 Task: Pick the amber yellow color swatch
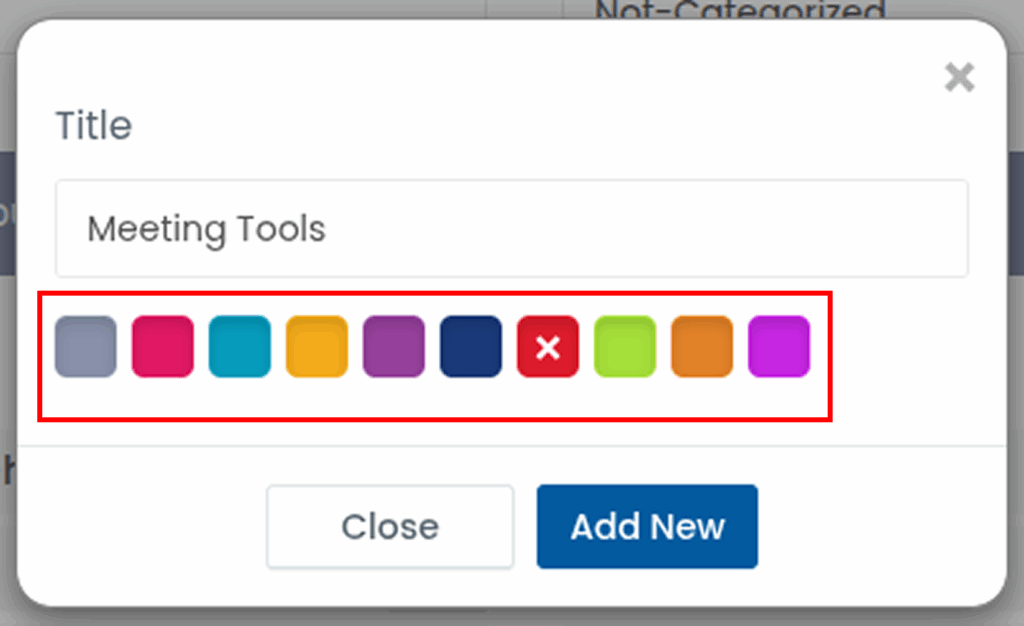[317, 347]
